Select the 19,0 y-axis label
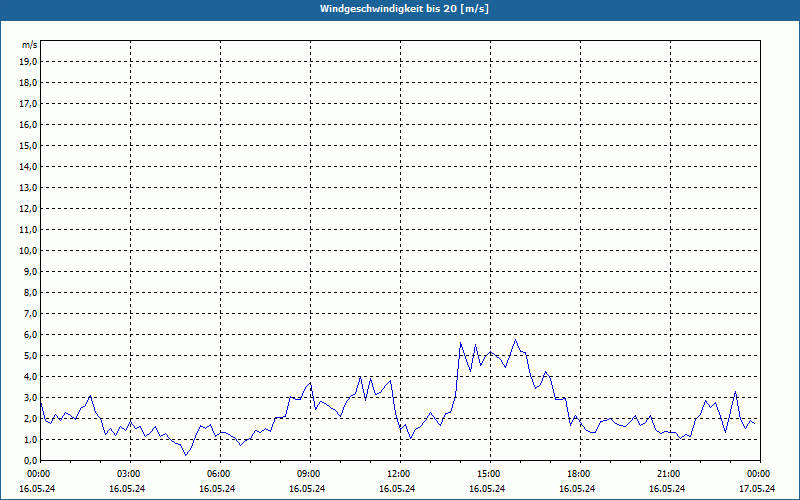This screenshot has height=500, width=800. (29, 62)
